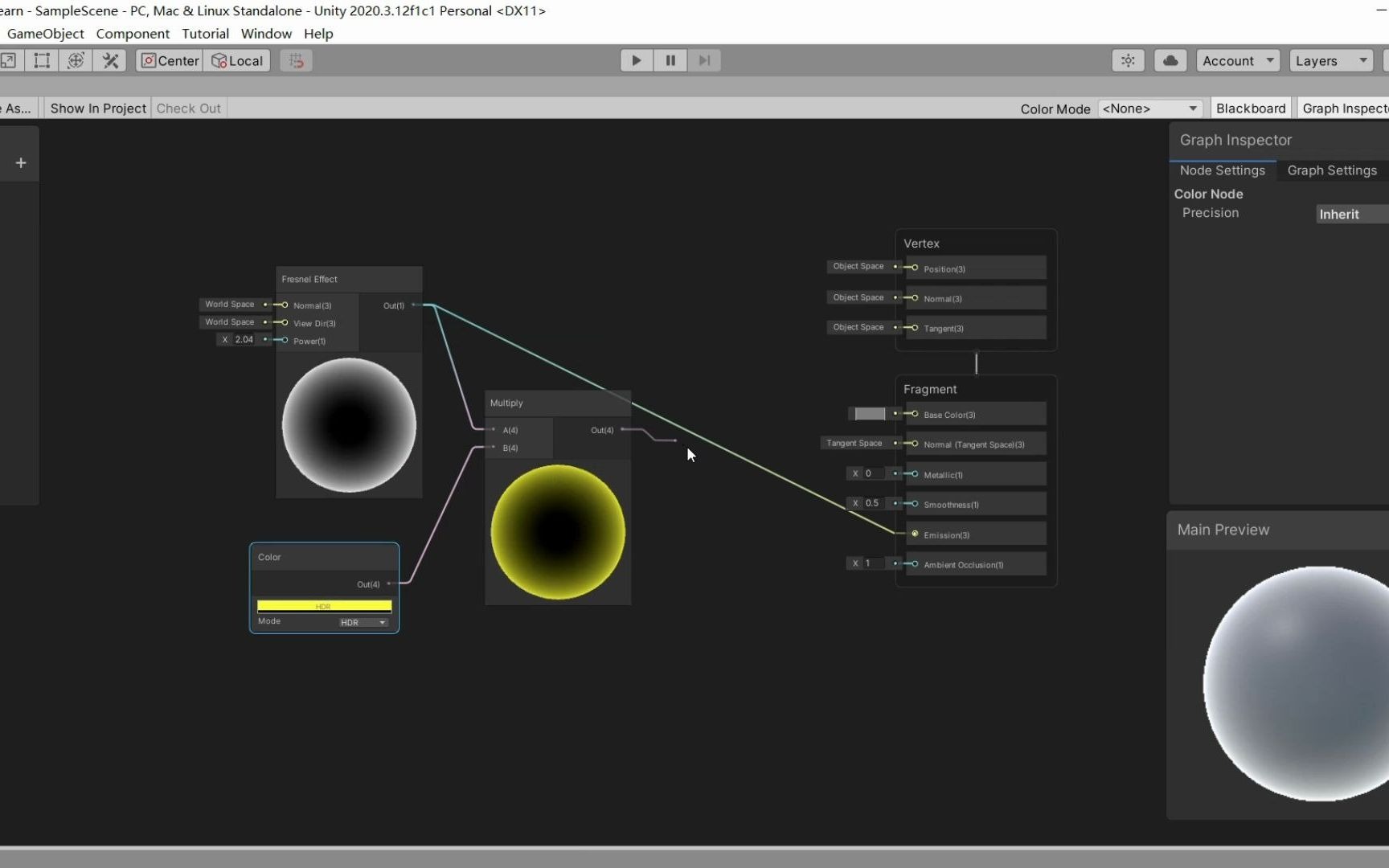Open the Blackboard panel

[x=1251, y=108]
